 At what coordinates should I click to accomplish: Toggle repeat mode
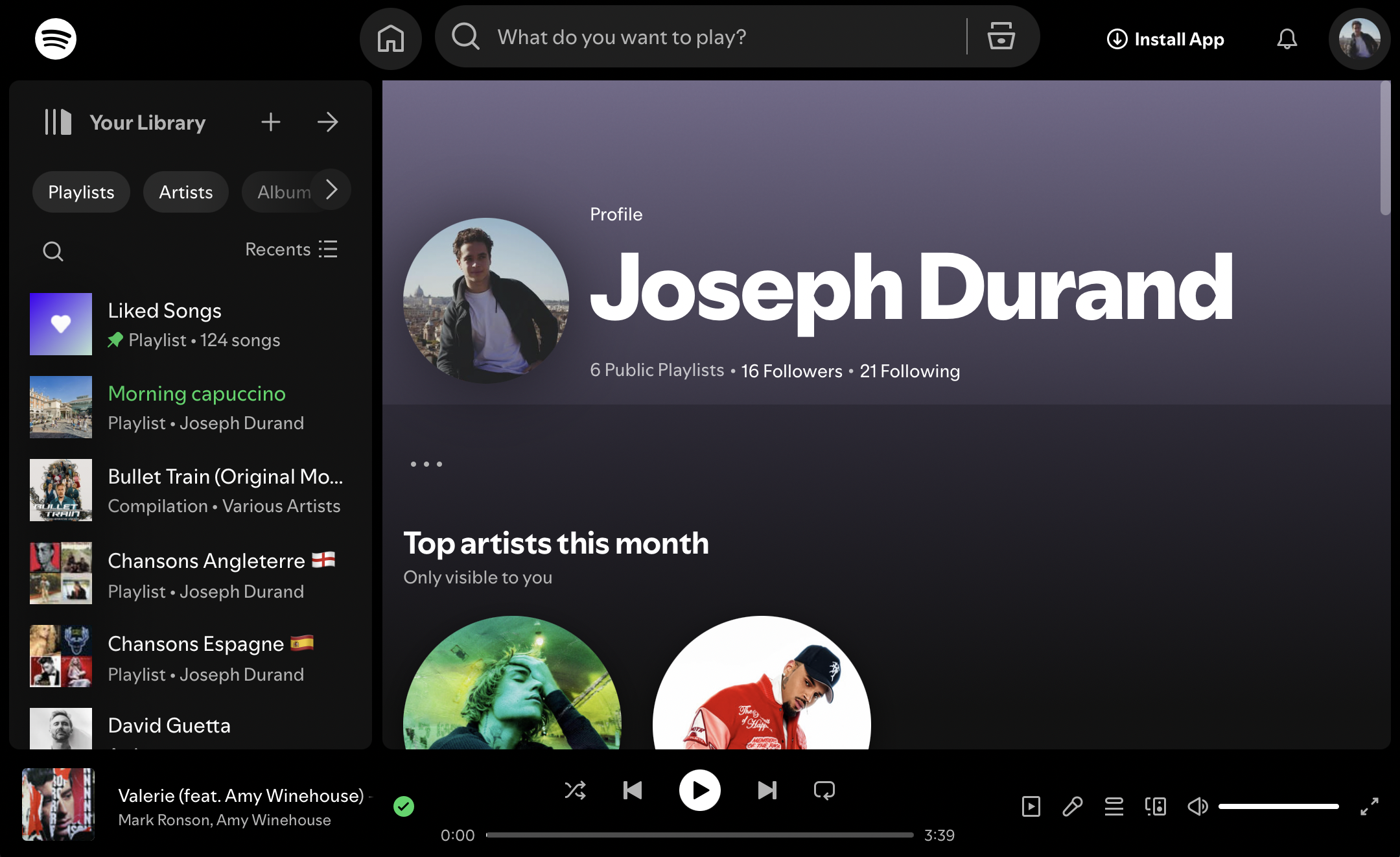pos(824,790)
